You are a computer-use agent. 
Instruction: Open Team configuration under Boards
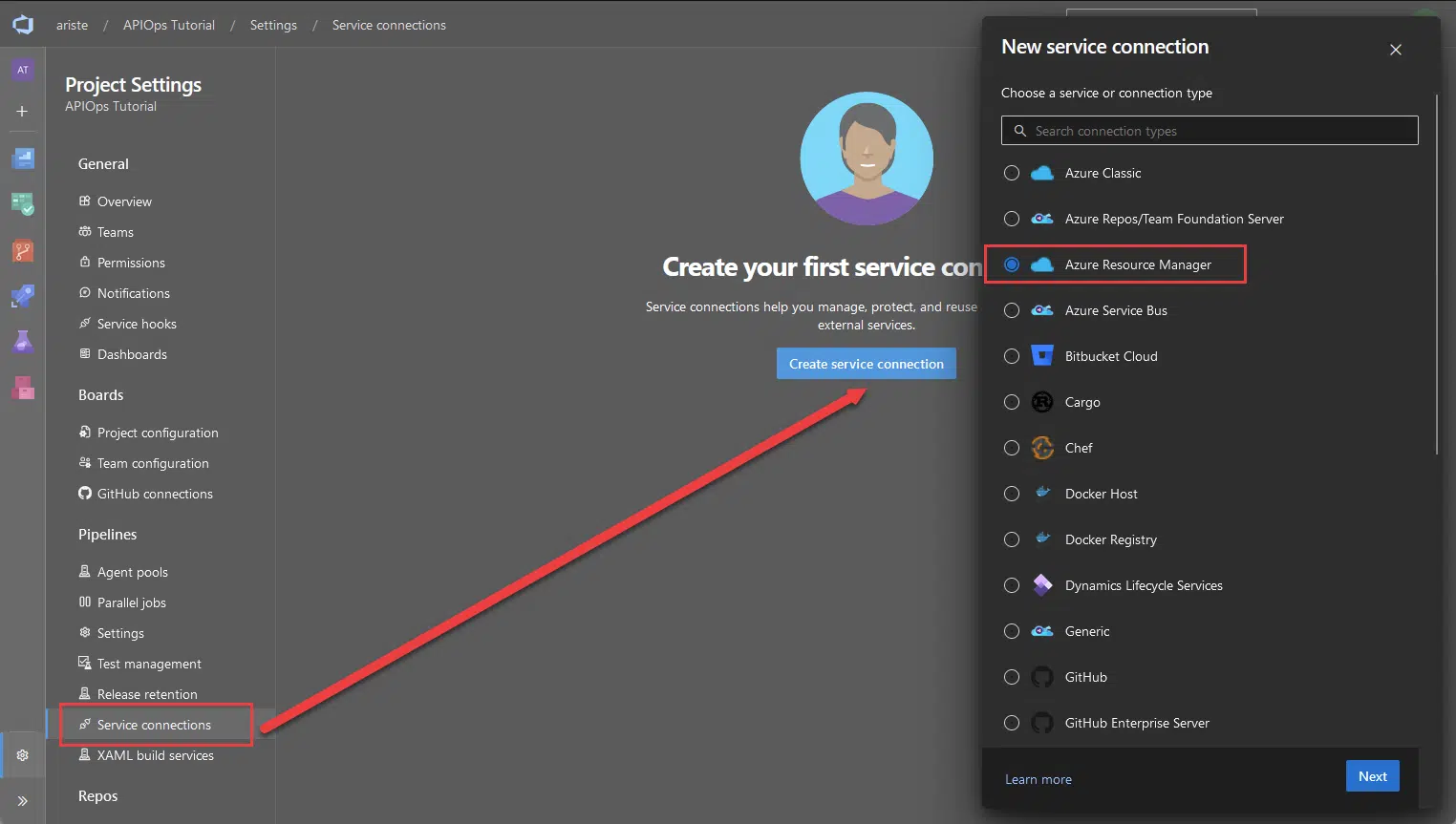point(153,463)
